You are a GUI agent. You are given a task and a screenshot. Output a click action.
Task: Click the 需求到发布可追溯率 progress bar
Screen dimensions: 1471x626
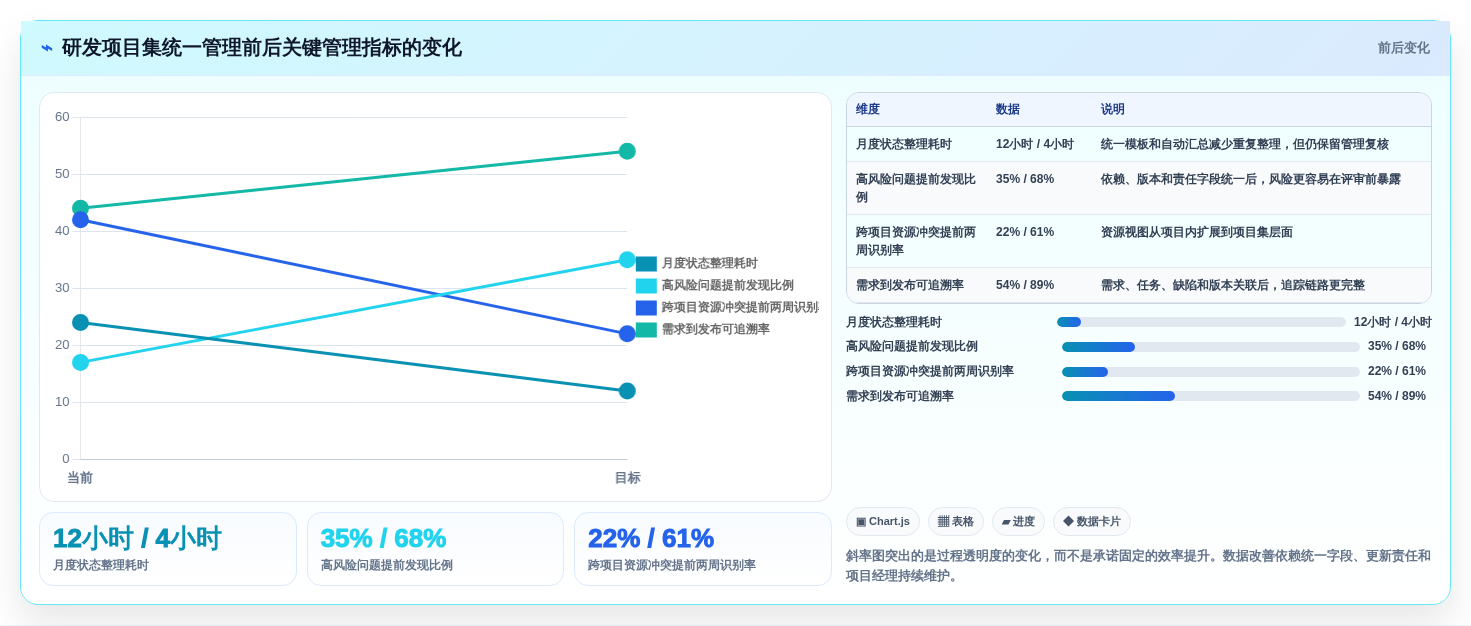coord(1211,396)
